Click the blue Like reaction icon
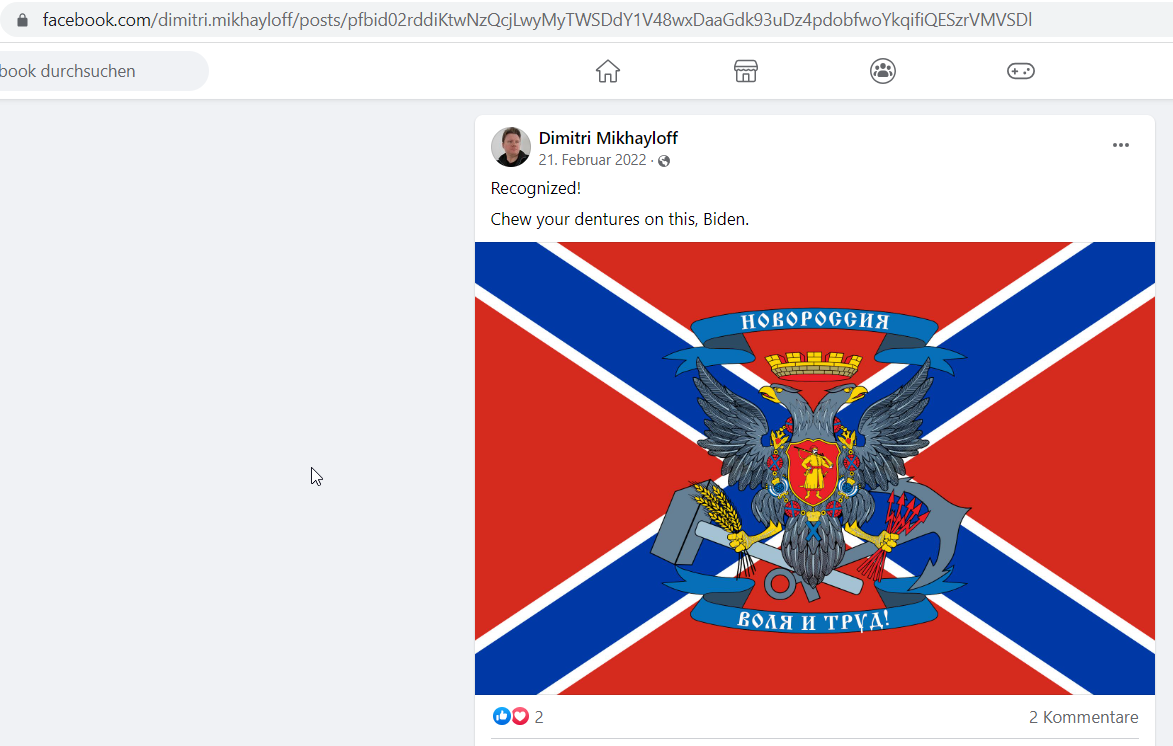 [501, 716]
